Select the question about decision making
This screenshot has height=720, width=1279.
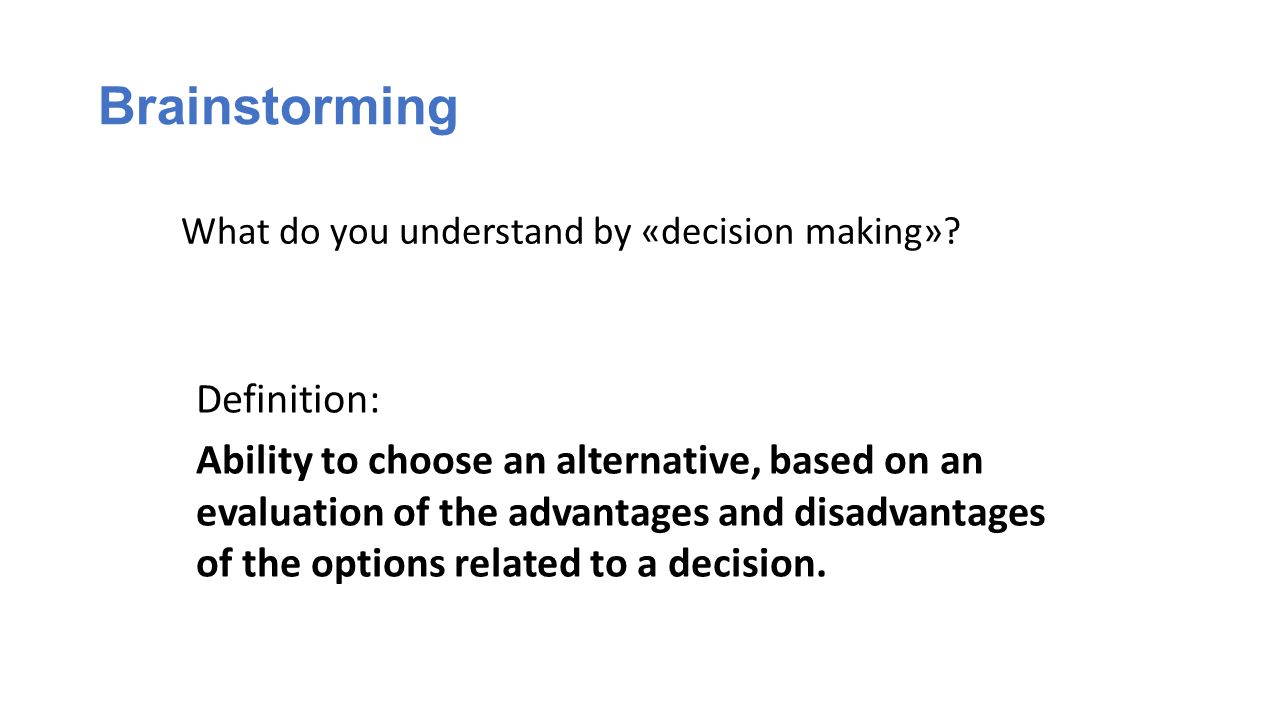[x=571, y=232]
